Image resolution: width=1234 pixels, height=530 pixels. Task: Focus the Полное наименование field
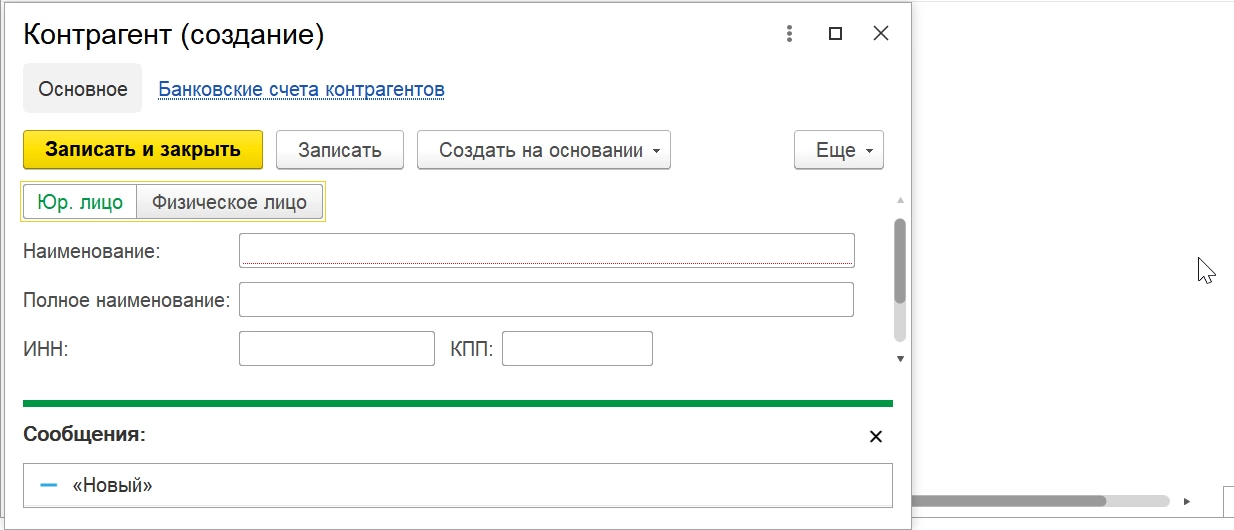point(546,299)
